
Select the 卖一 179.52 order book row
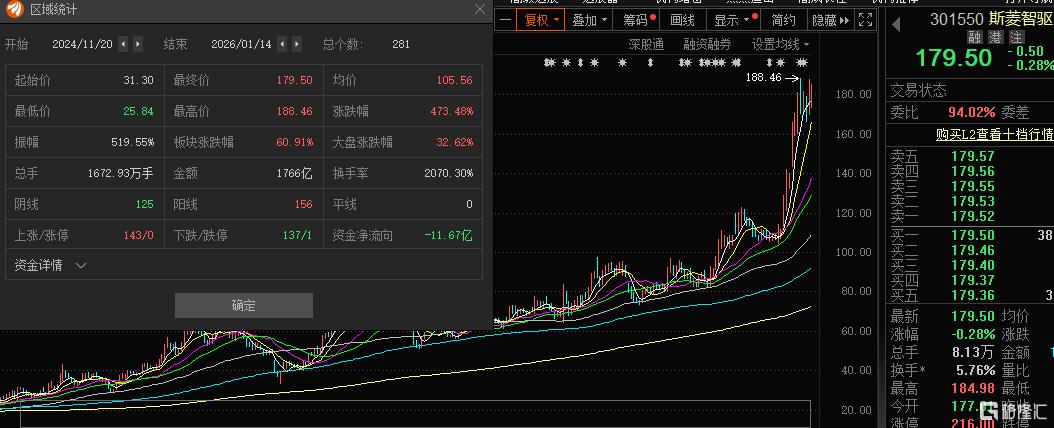pos(969,216)
